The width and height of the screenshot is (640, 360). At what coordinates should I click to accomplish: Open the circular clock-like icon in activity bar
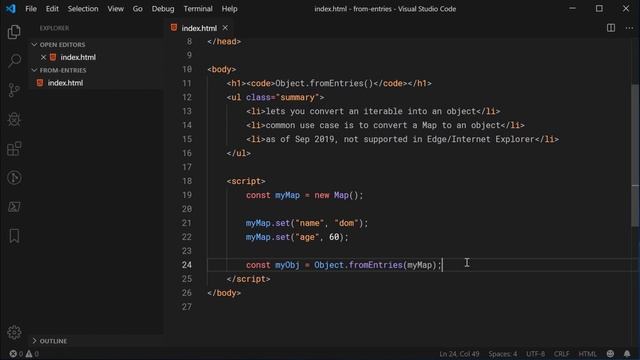coord(14,178)
